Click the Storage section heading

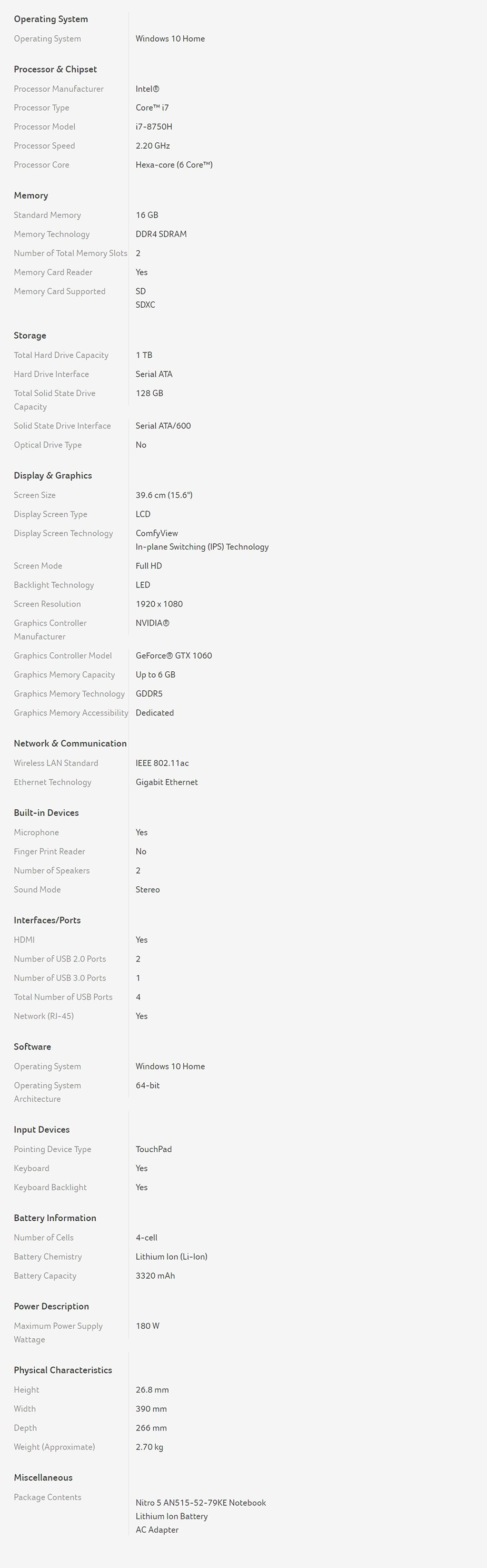click(30, 336)
